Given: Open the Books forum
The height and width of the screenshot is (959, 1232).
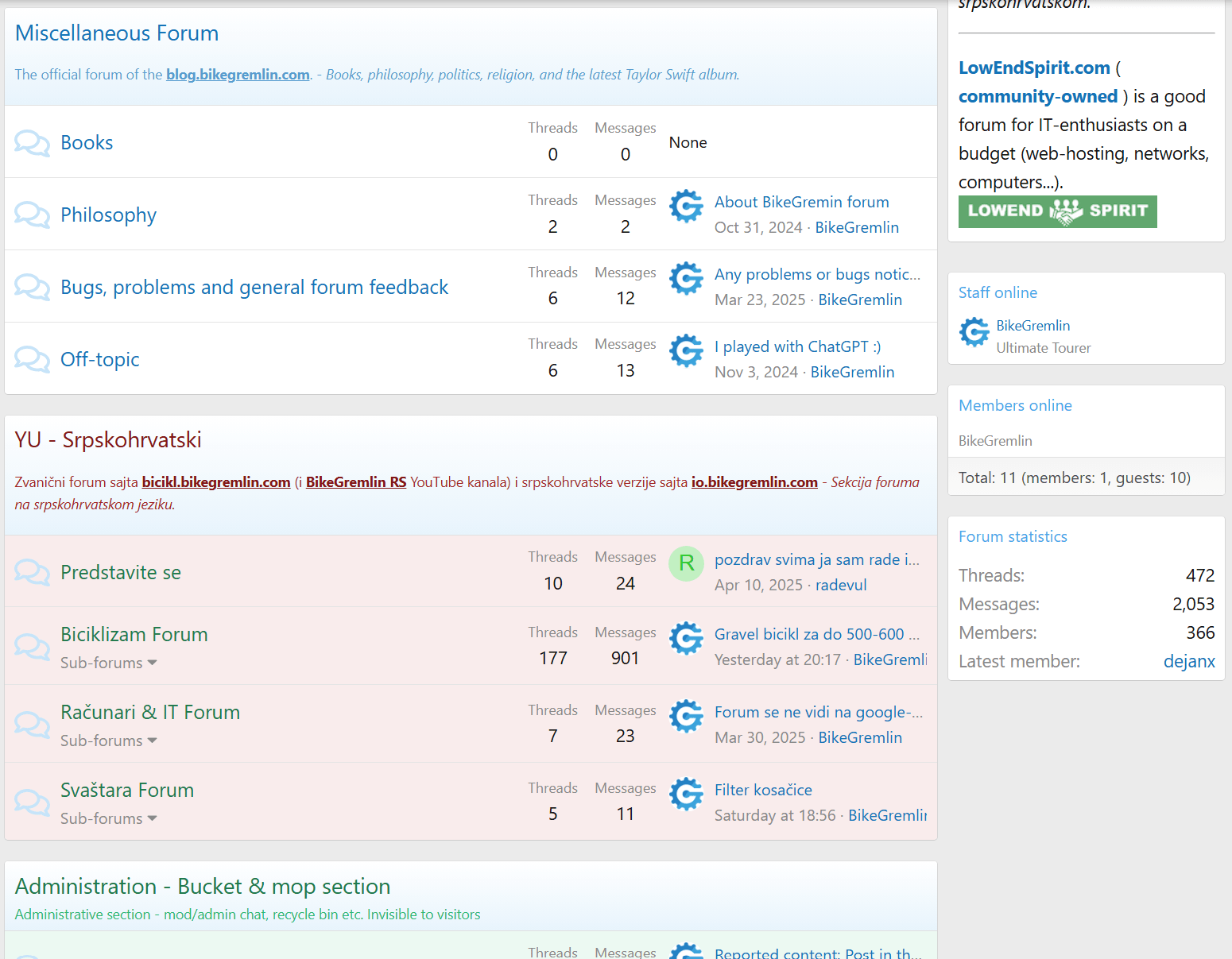Looking at the screenshot, I should pyautogui.click(x=87, y=143).
